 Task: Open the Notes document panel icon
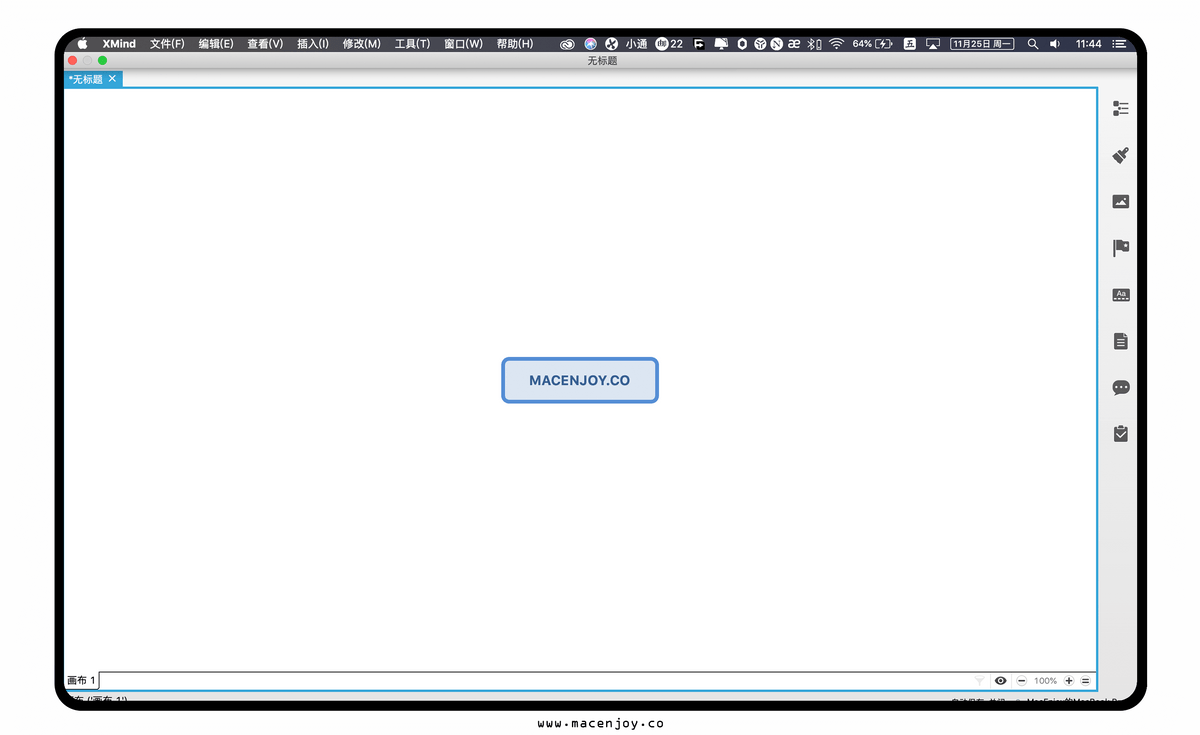click(x=1121, y=341)
